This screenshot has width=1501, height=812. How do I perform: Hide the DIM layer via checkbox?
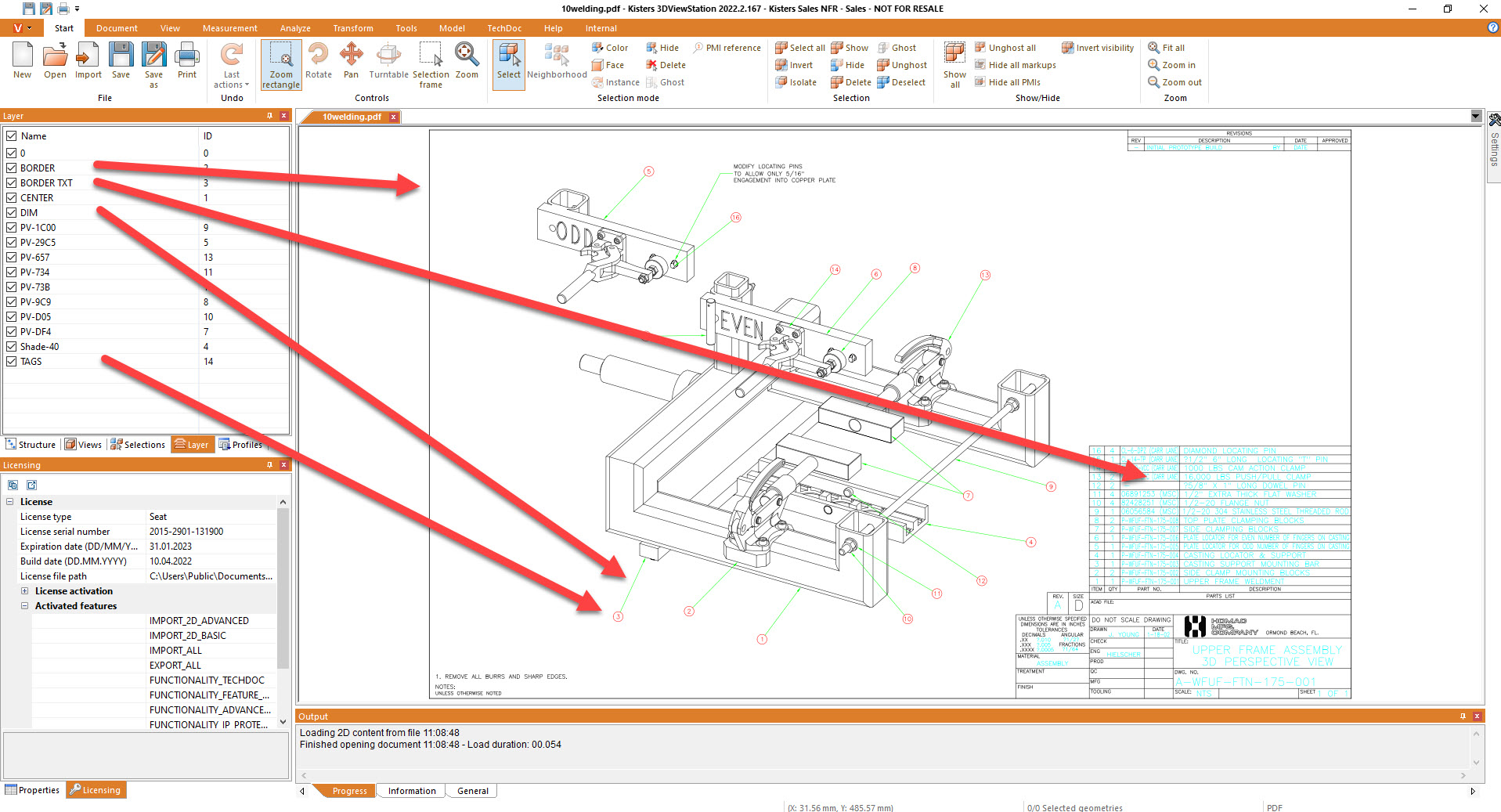pyautogui.click(x=12, y=212)
